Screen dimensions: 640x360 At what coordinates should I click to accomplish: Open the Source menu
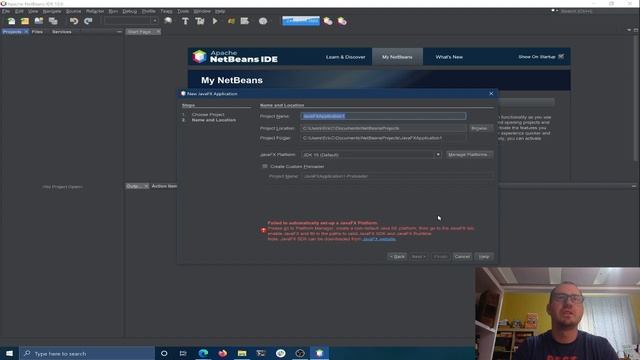[73, 11]
